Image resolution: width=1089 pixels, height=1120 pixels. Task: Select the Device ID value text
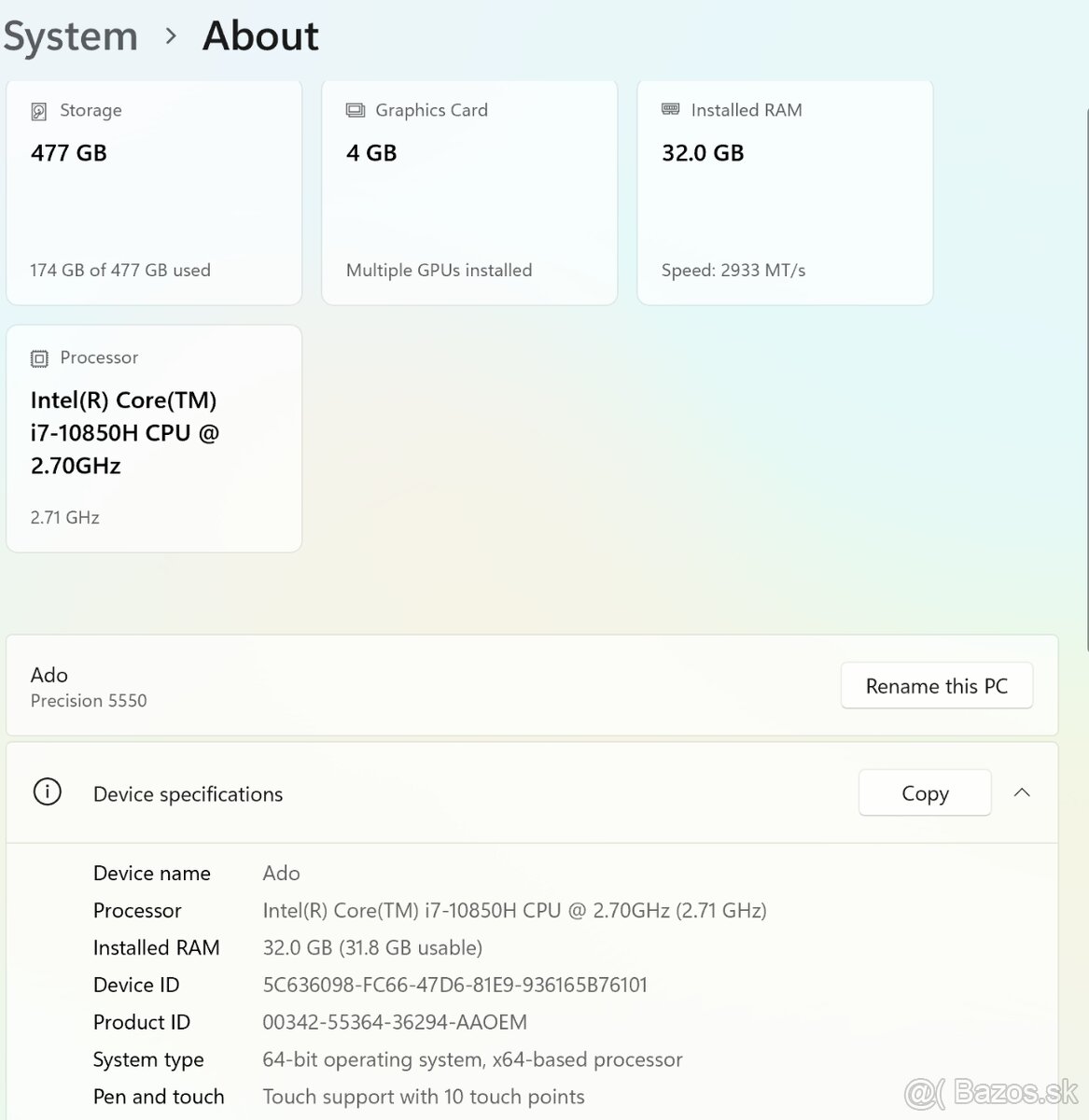point(454,985)
